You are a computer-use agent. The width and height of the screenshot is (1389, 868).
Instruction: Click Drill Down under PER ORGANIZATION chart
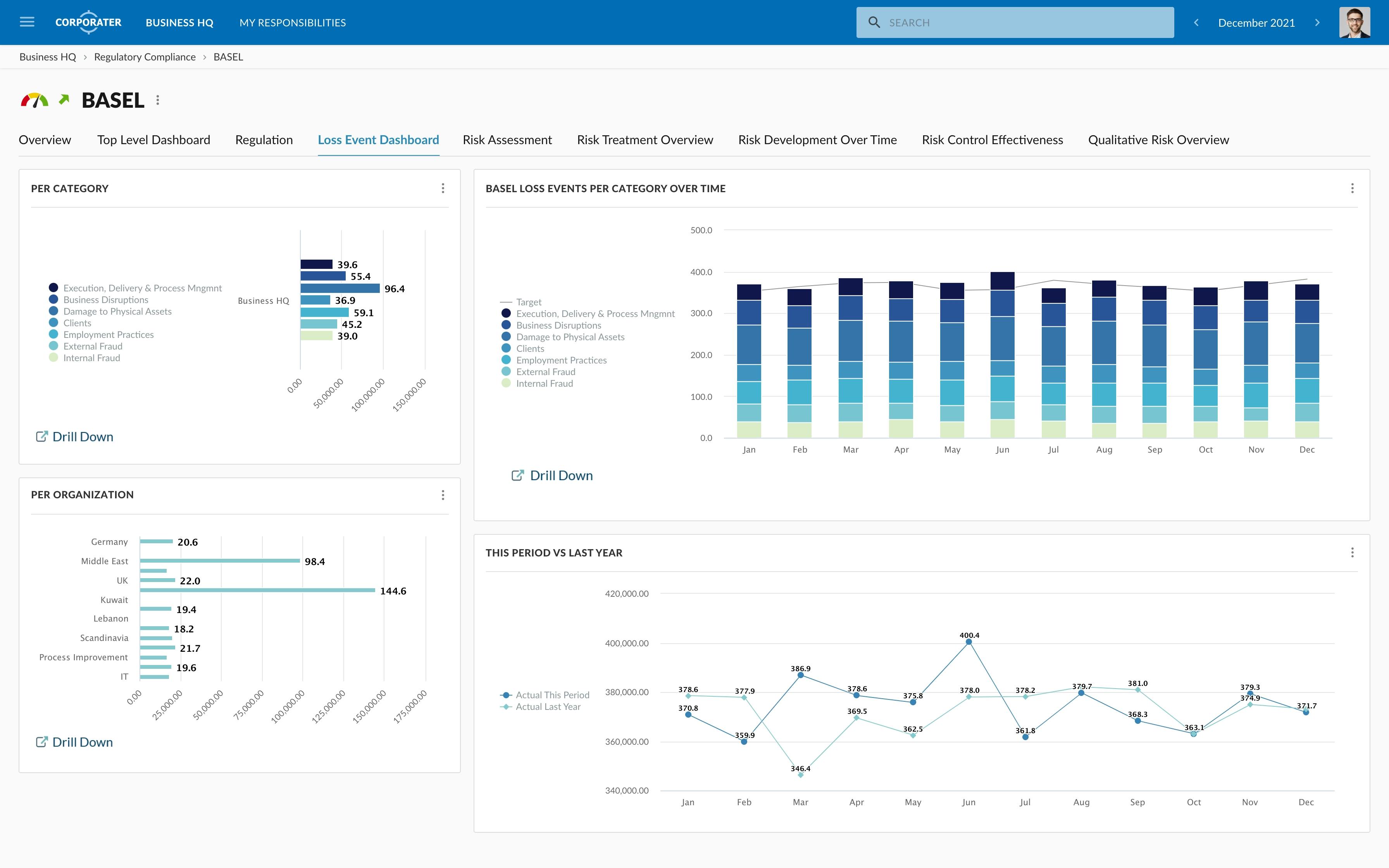click(74, 742)
